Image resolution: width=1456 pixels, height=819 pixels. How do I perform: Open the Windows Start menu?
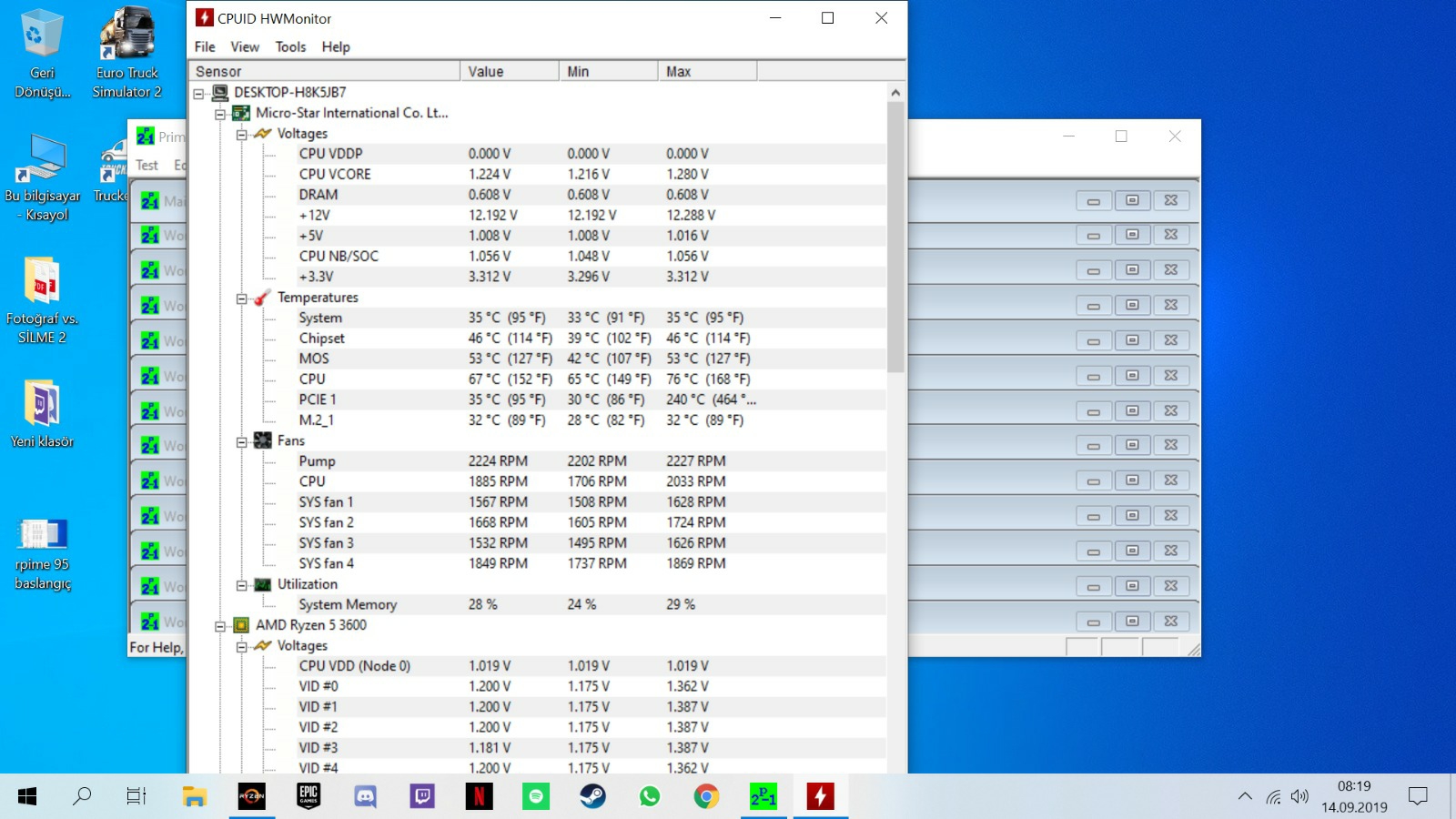pyautogui.click(x=27, y=797)
